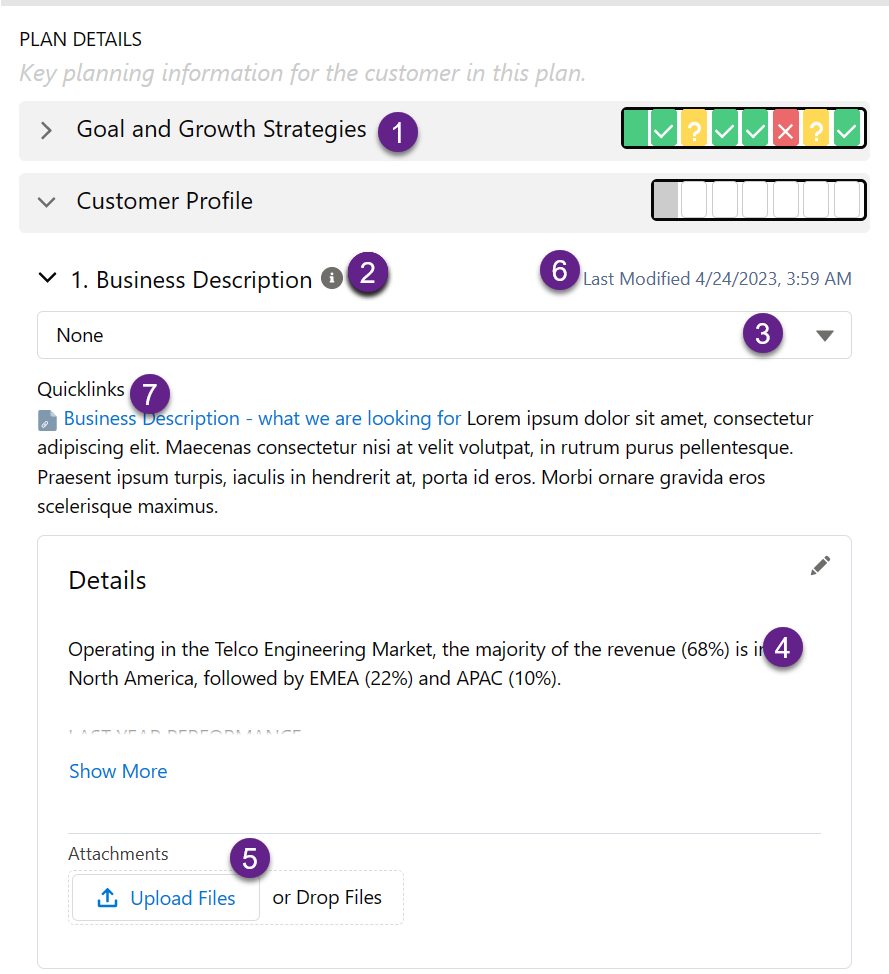Image resolution: width=889 pixels, height=974 pixels.
Task: Click Show More in Details
Action: [118, 771]
